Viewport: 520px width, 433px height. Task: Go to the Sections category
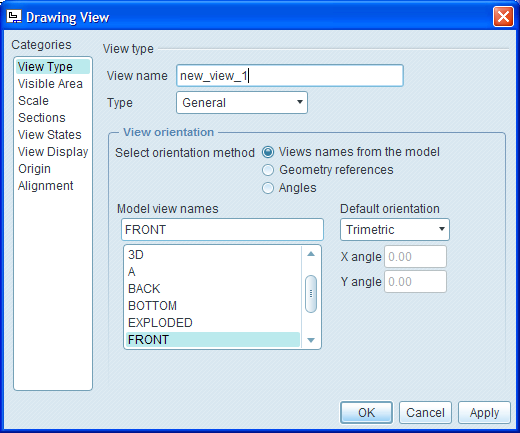(42, 118)
